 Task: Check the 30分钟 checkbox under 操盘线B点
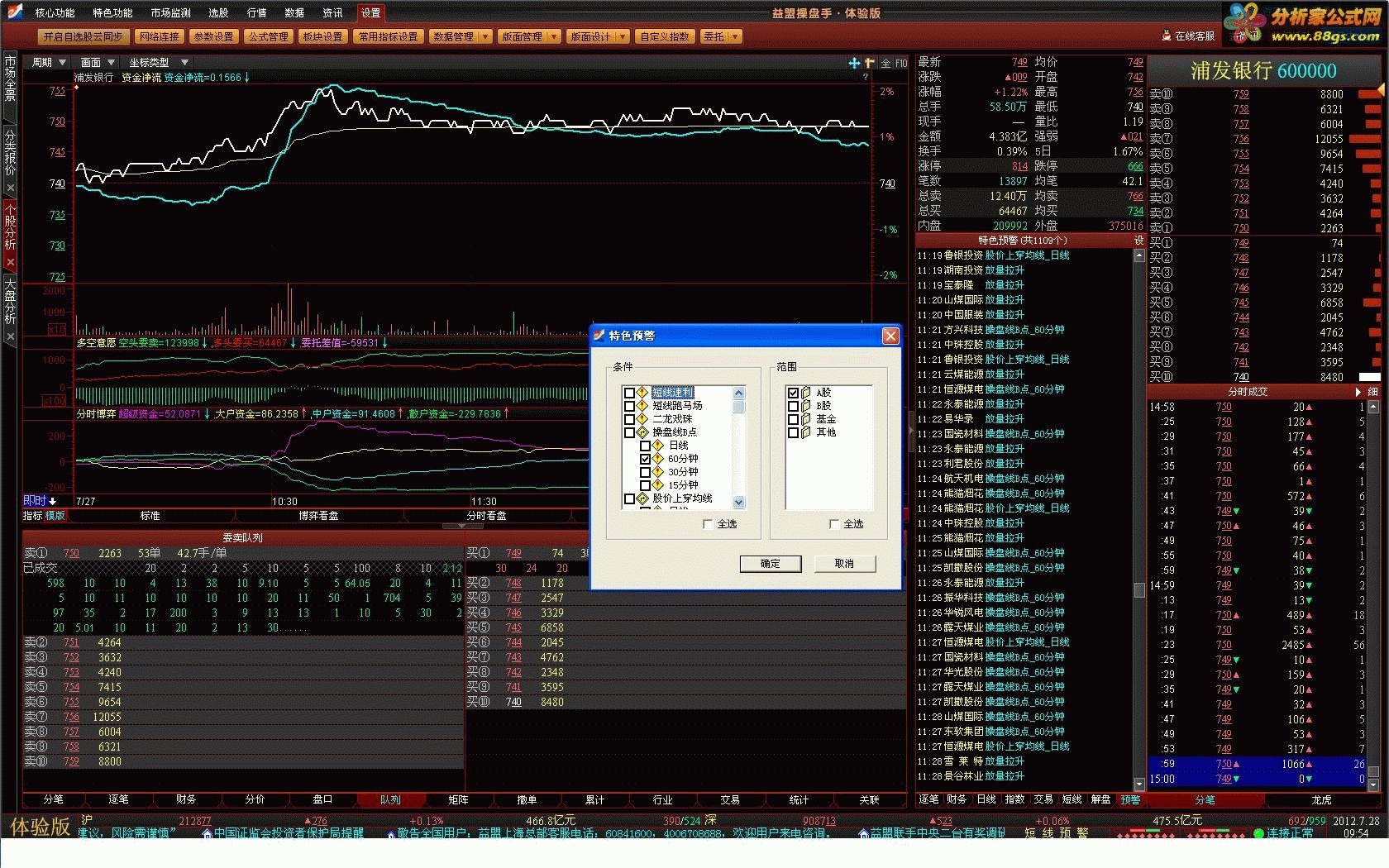[646, 472]
